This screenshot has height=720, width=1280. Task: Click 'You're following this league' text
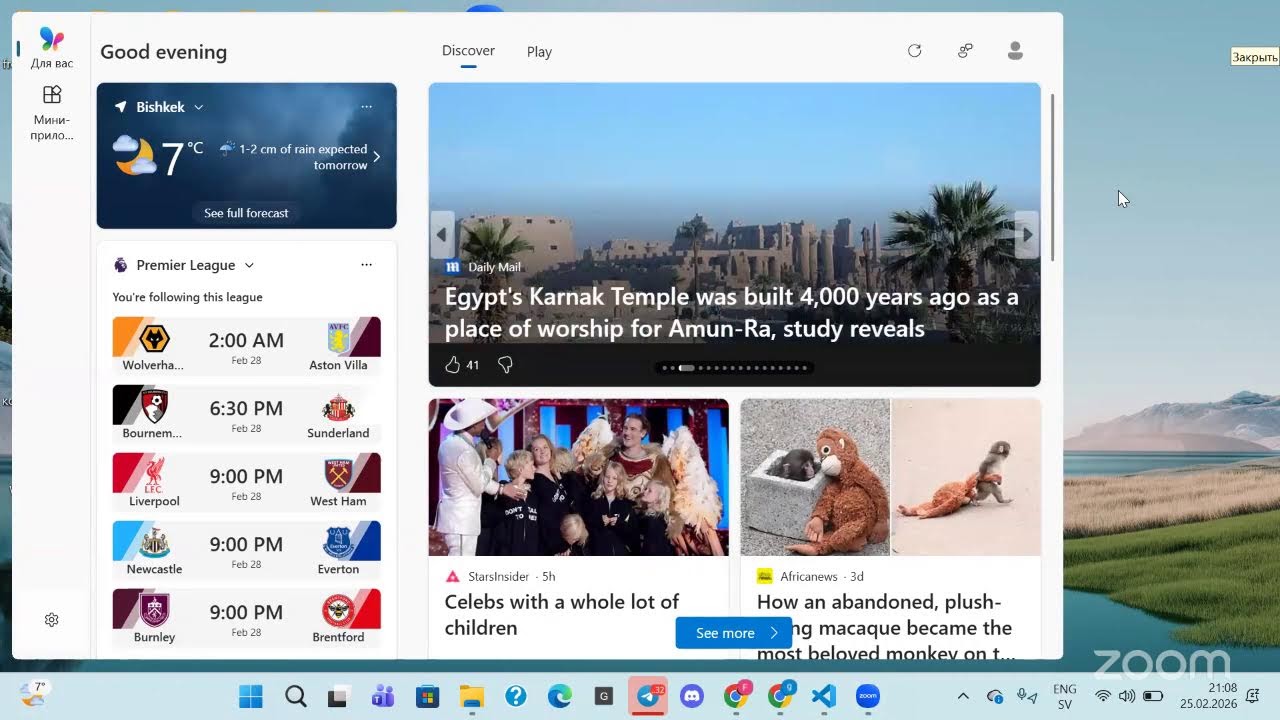click(x=188, y=297)
